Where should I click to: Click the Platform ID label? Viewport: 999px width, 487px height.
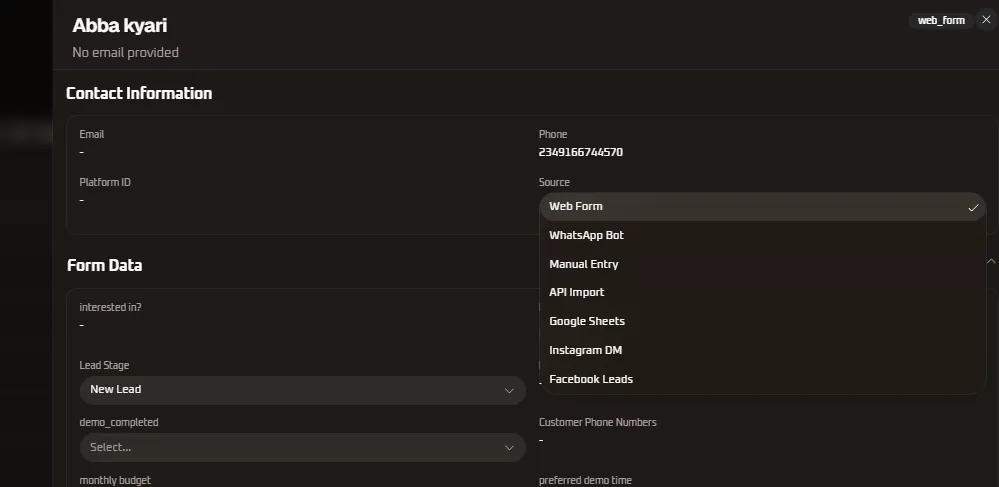(105, 182)
